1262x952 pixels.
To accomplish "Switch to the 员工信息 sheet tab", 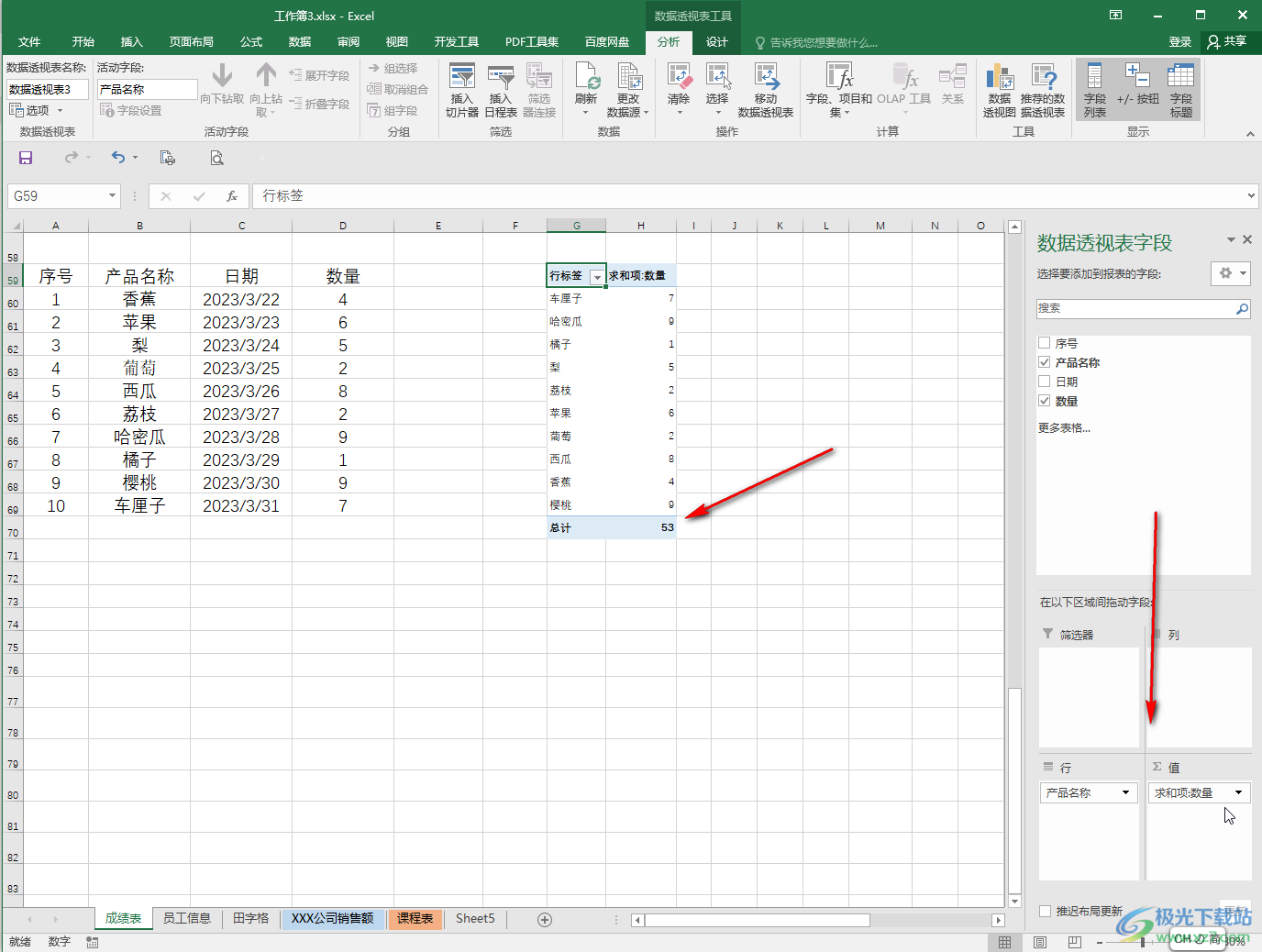I will tap(186, 918).
